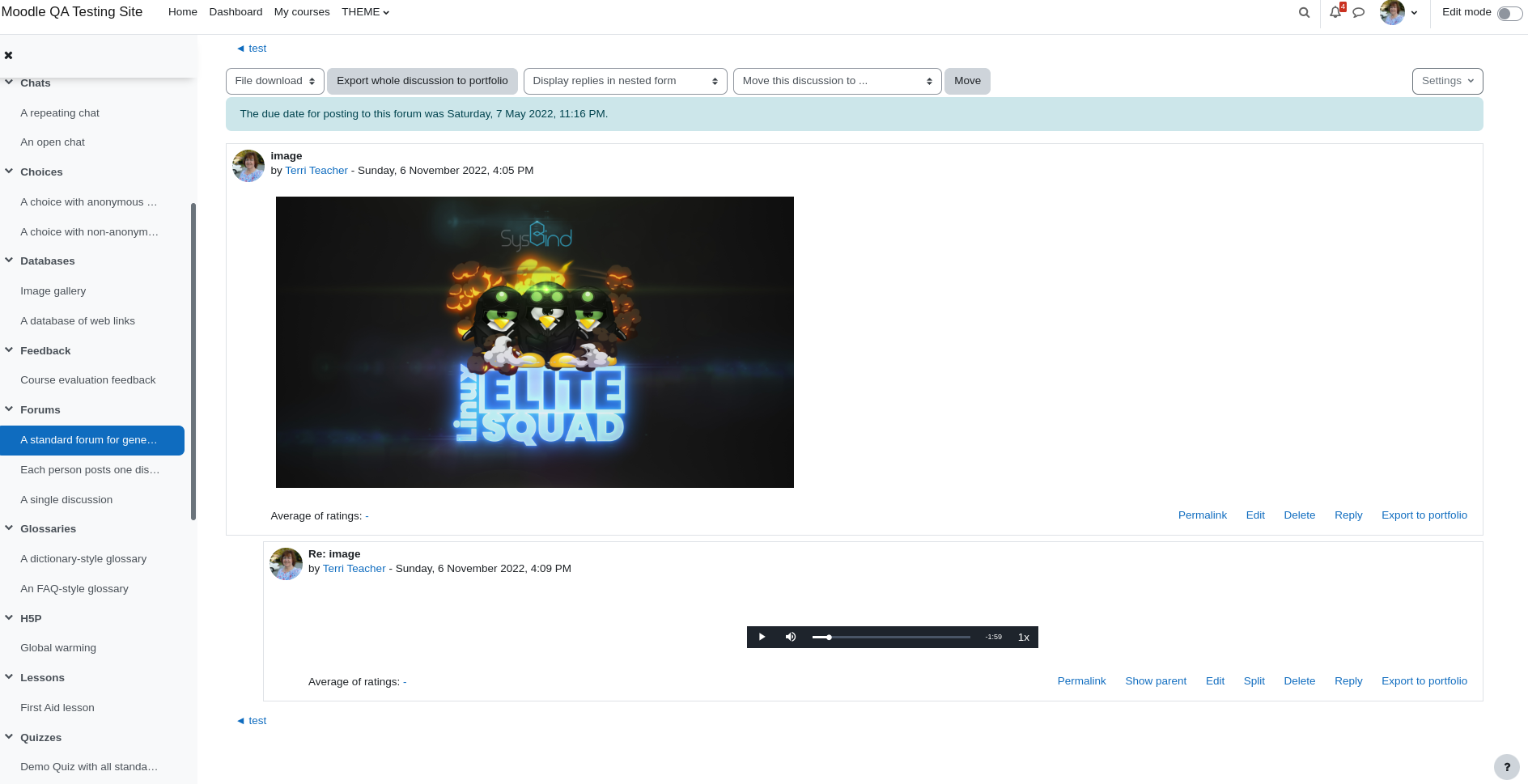1528x784 pixels.
Task: Open Dashboard in top navigation
Action: point(236,12)
